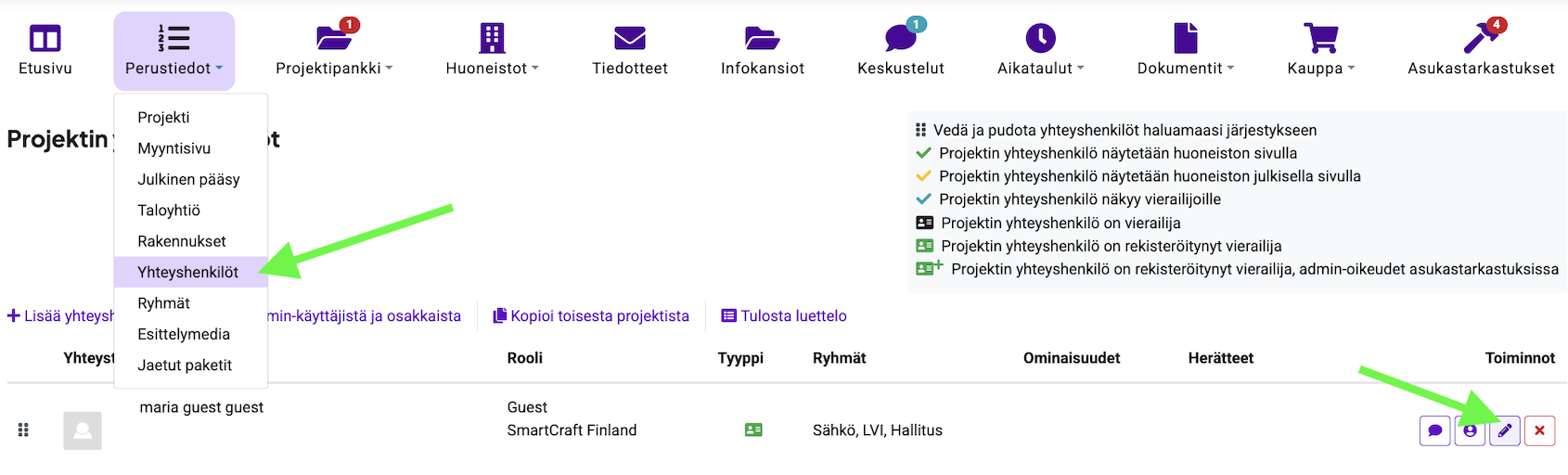Viewport: 1568px width, 475px height.
Task: Click the Tiedotteet envelope icon
Action: [630, 39]
